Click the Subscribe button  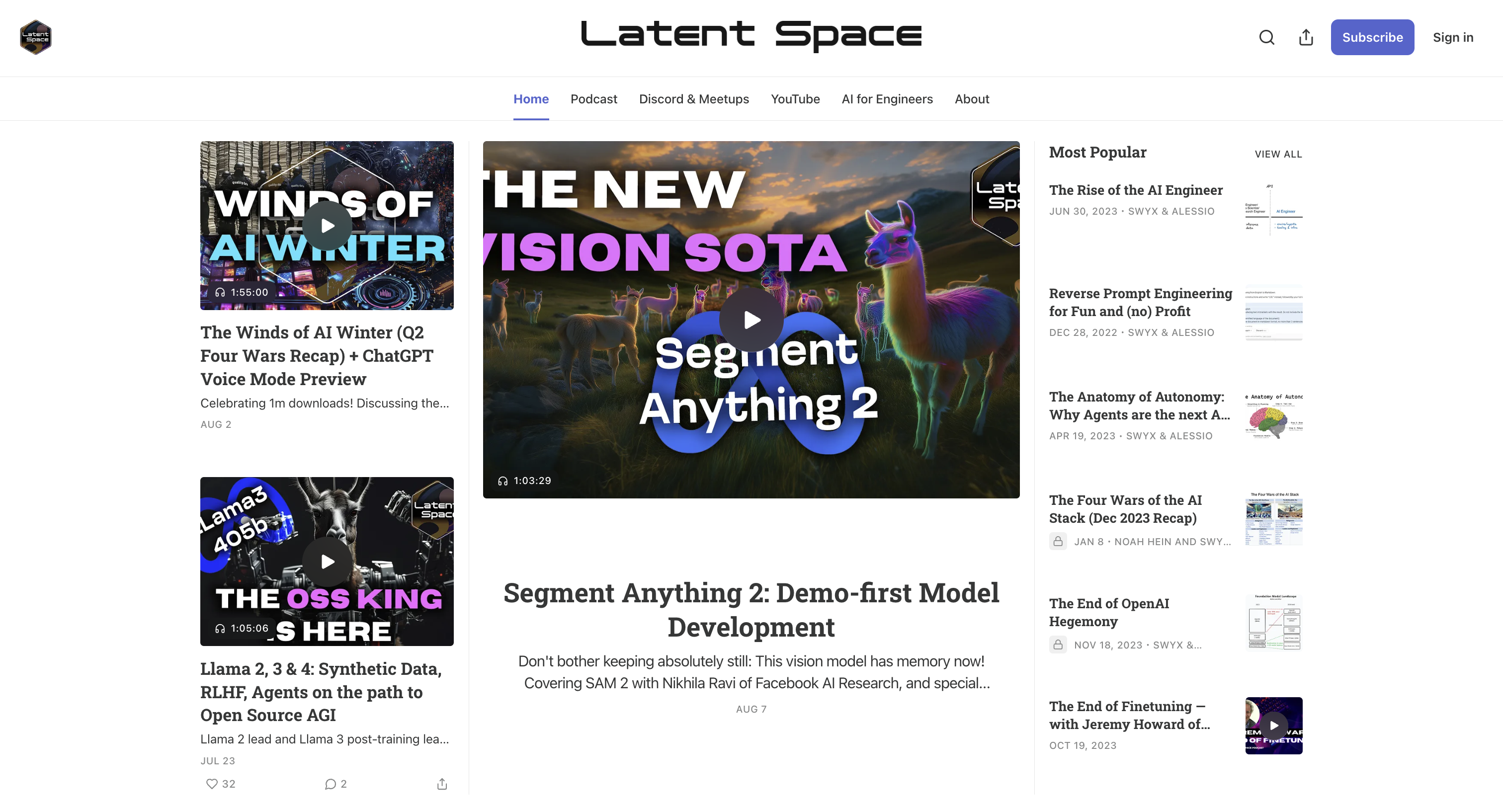click(x=1372, y=37)
